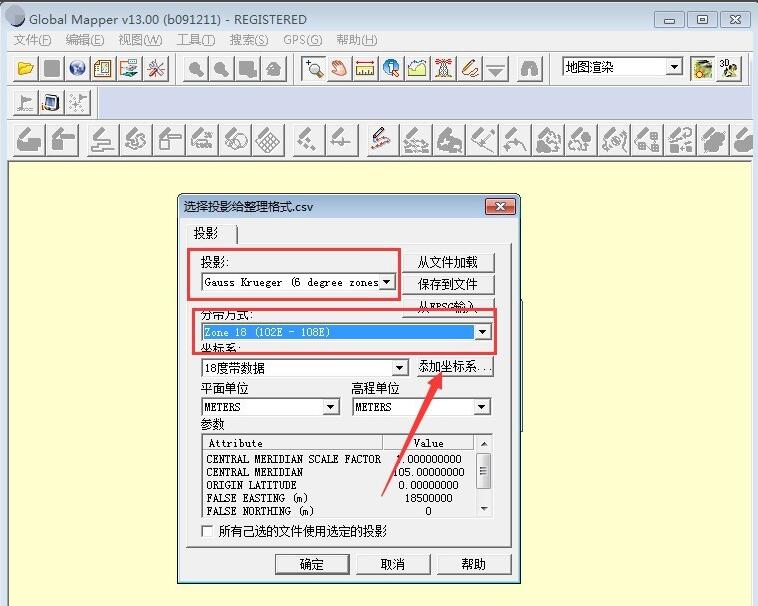Viewport: 758px width, 606px height.
Task: Click the 从文件加载 button
Action: pyautogui.click(x=448, y=262)
